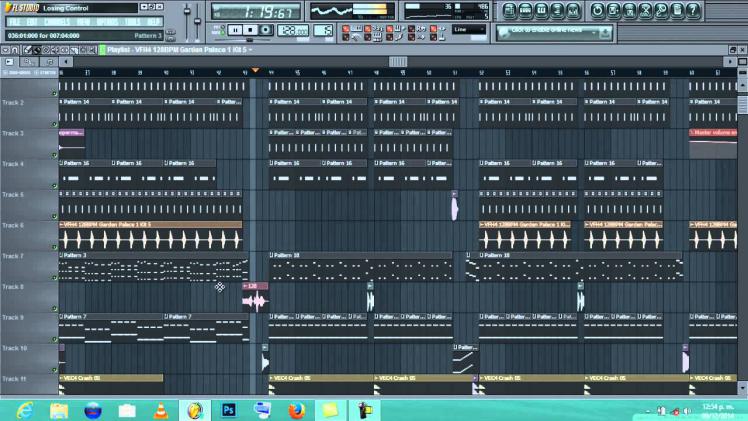Toggle the pattern/song mode switch
The height and width of the screenshot is (421, 748).
pyautogui.click(x=220, y=31)
